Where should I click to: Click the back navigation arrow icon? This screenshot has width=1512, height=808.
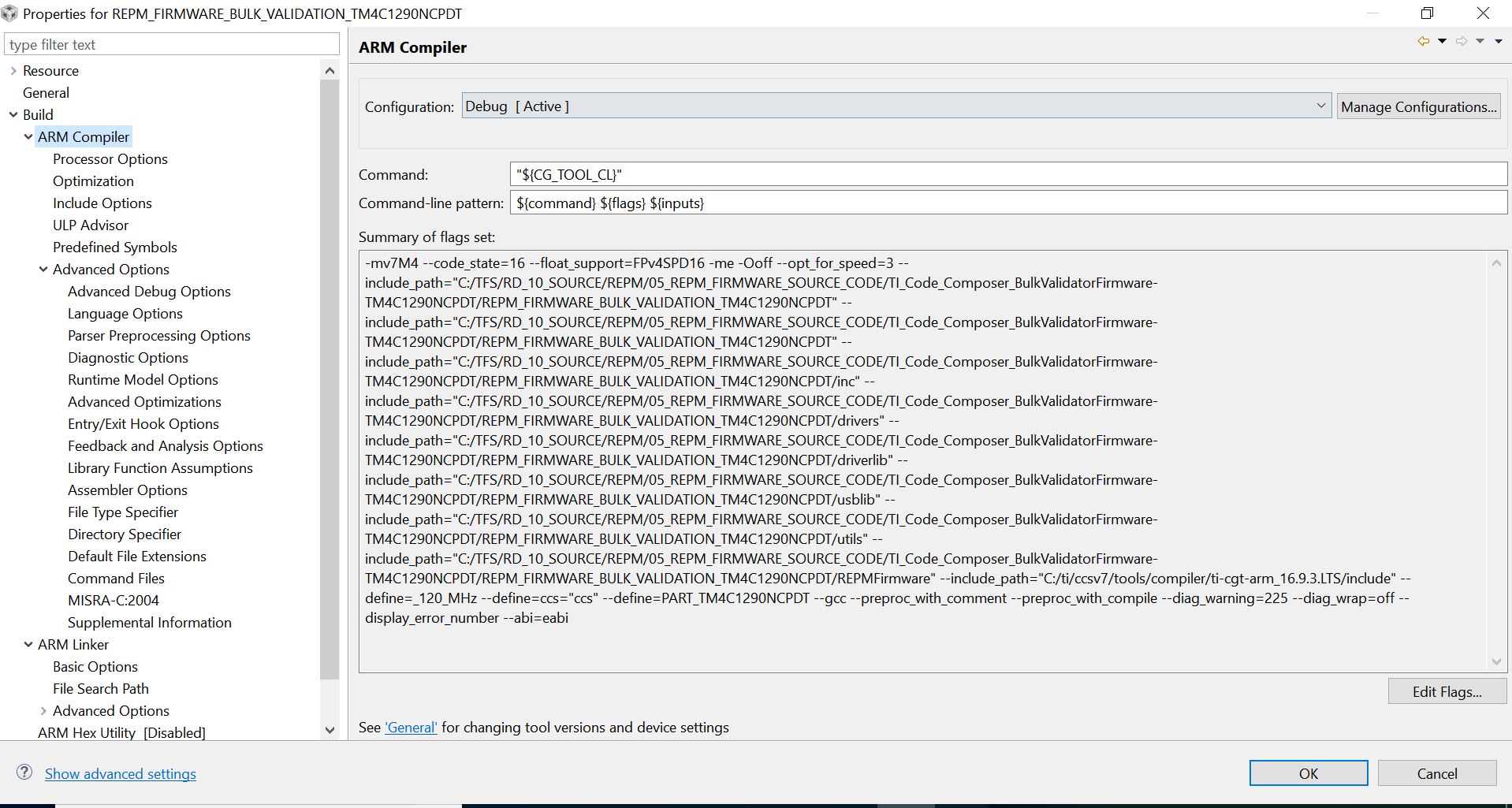coord(1423,41)
